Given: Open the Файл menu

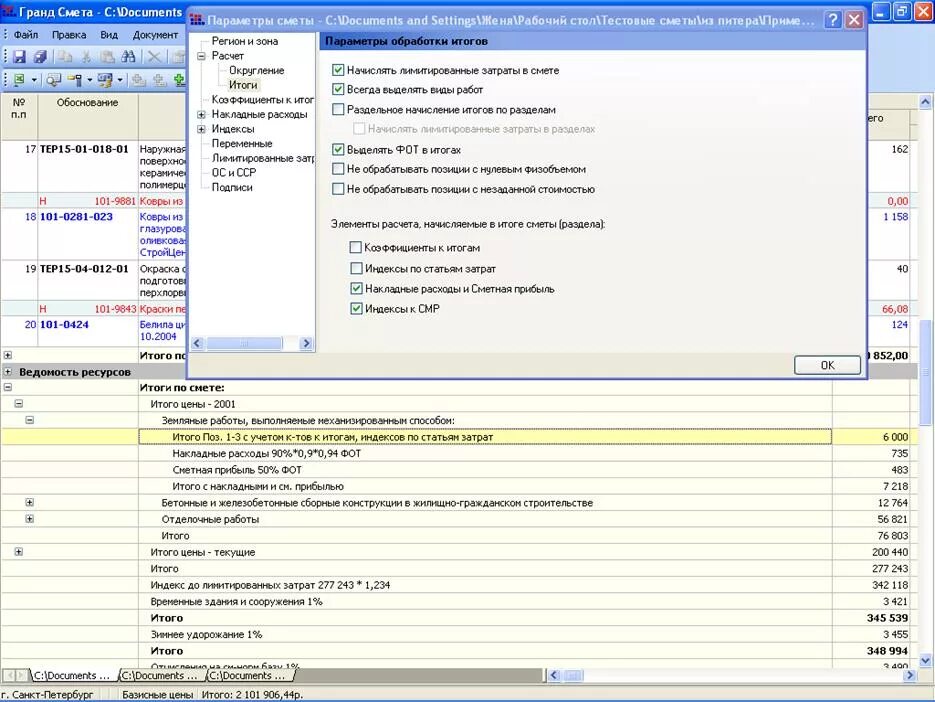Looking at the screenshot, I should click(x=26, y=35).
